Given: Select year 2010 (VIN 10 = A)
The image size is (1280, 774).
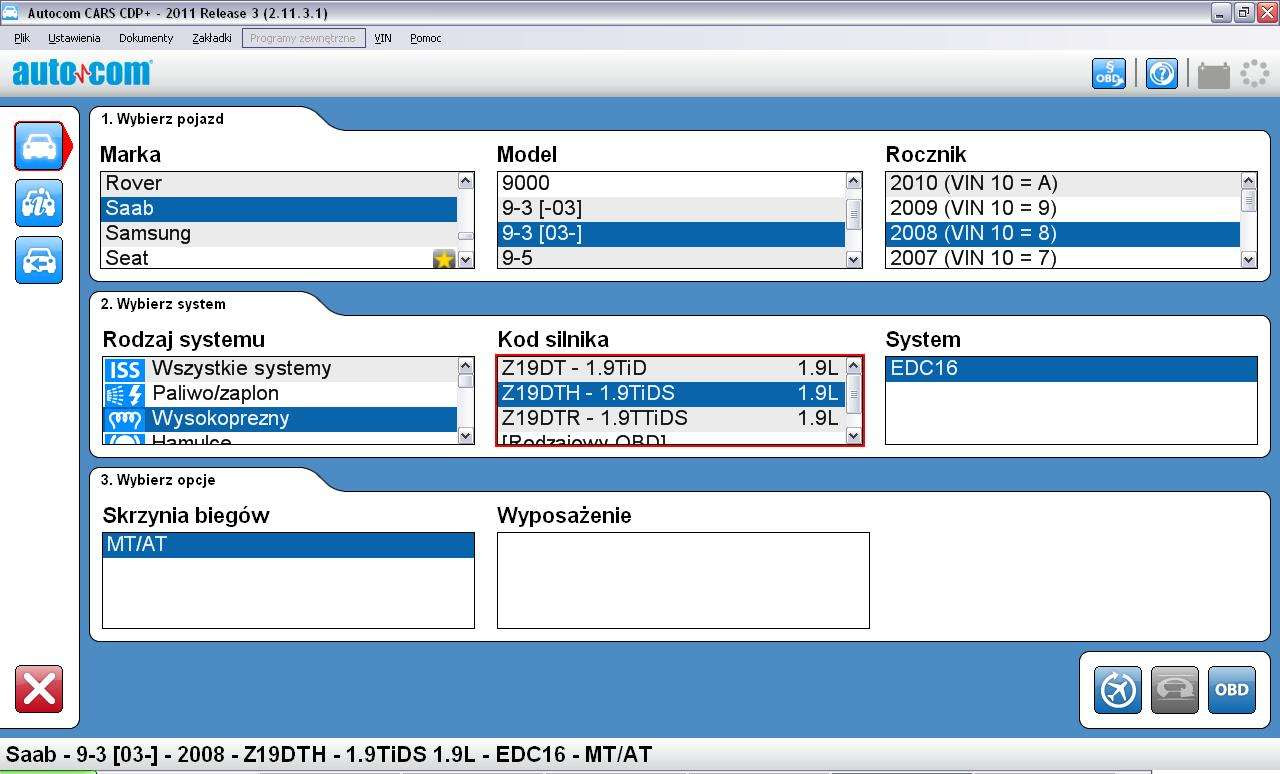Looking at the screenshot, I should (x=1063, y=183).
